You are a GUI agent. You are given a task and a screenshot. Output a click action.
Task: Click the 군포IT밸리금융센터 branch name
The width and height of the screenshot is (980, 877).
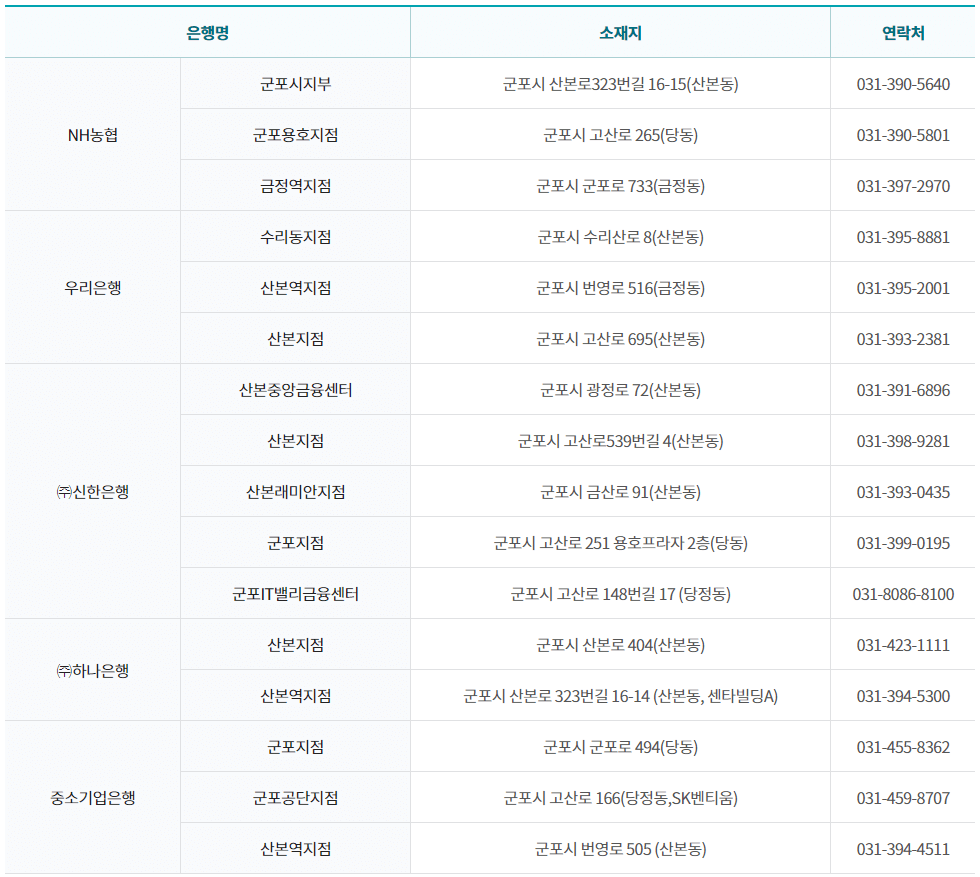pos(296,593)
